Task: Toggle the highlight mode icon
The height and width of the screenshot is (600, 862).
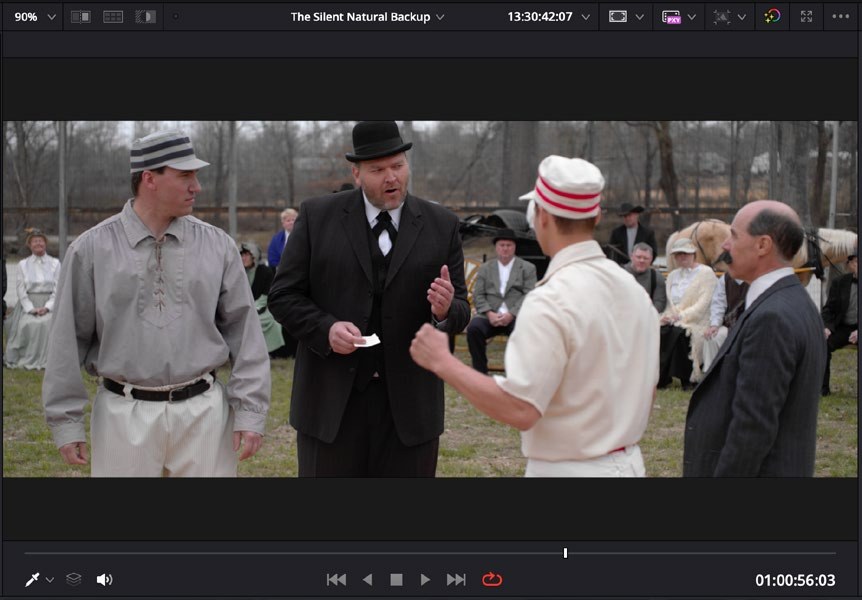Action: click(x=146, y=17)
